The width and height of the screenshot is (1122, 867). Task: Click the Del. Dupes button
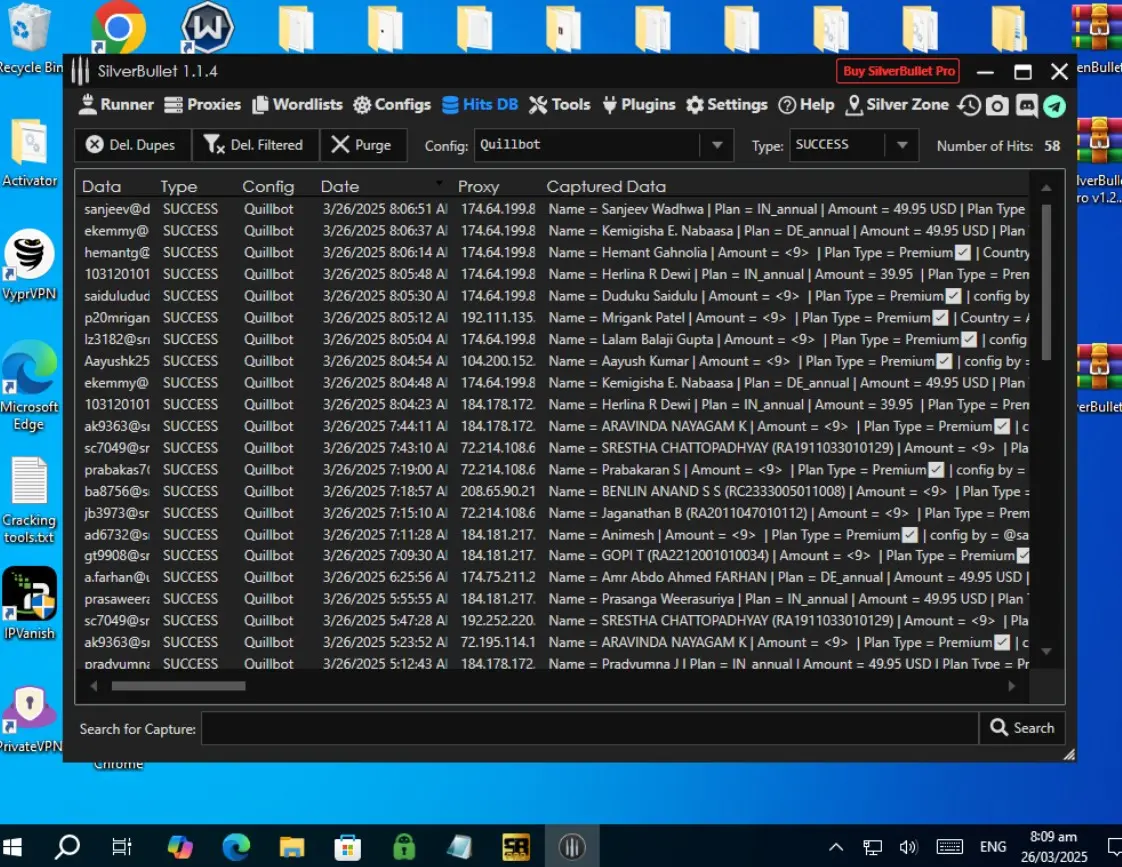coord(132,145)
